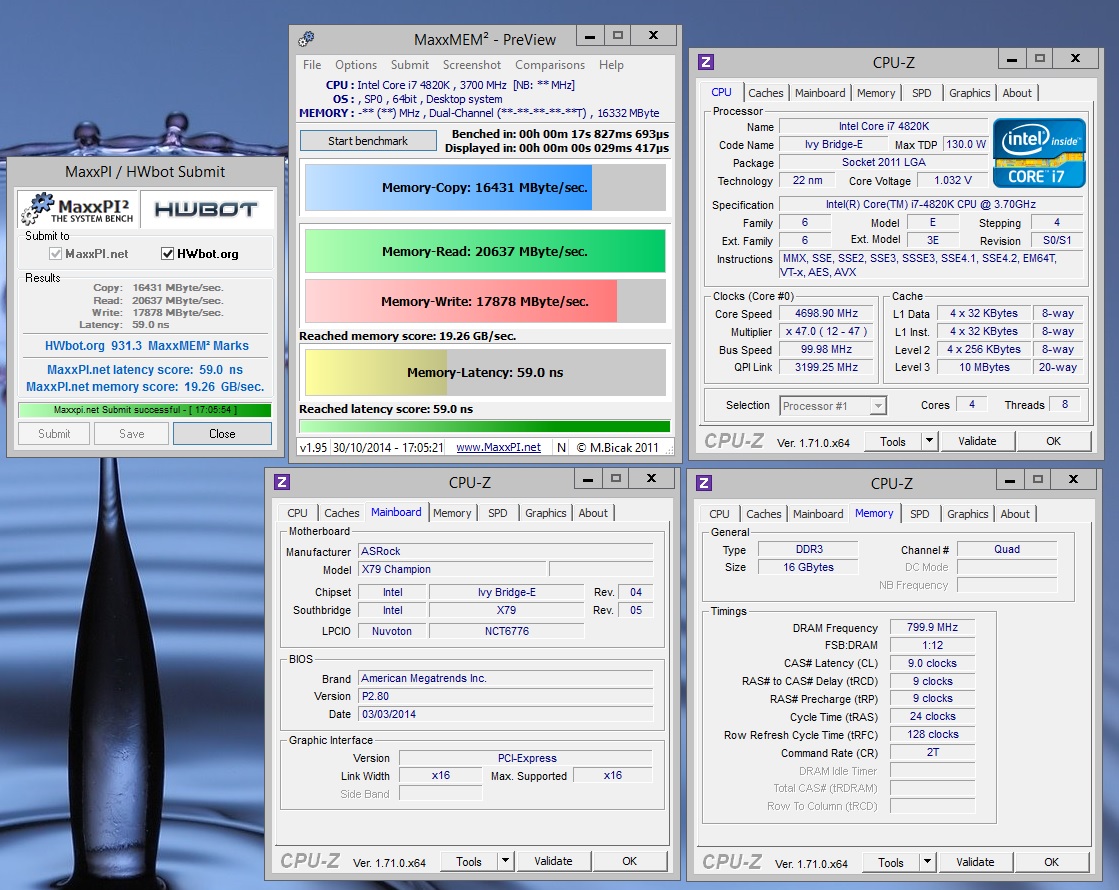Viewport: 1119px width, 890px height.
Task: Open the Comparisons menu in MaxxMEM
Action: coord(550,65)
